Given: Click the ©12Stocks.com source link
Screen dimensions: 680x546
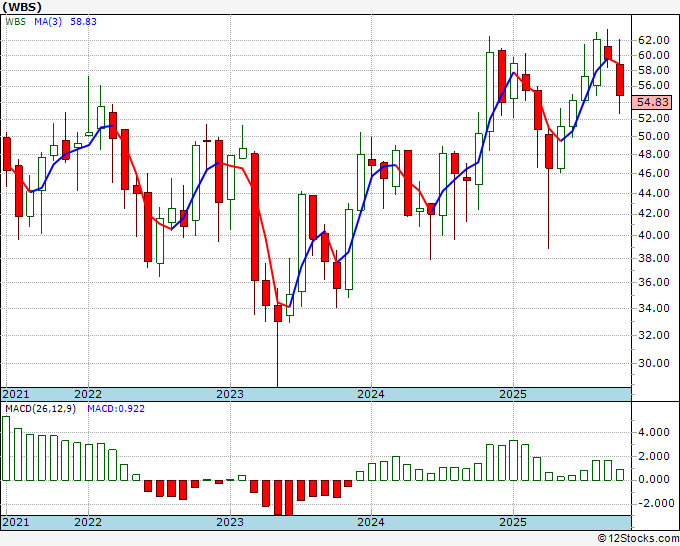Looking at the screenshot, I should coord(638,539).
